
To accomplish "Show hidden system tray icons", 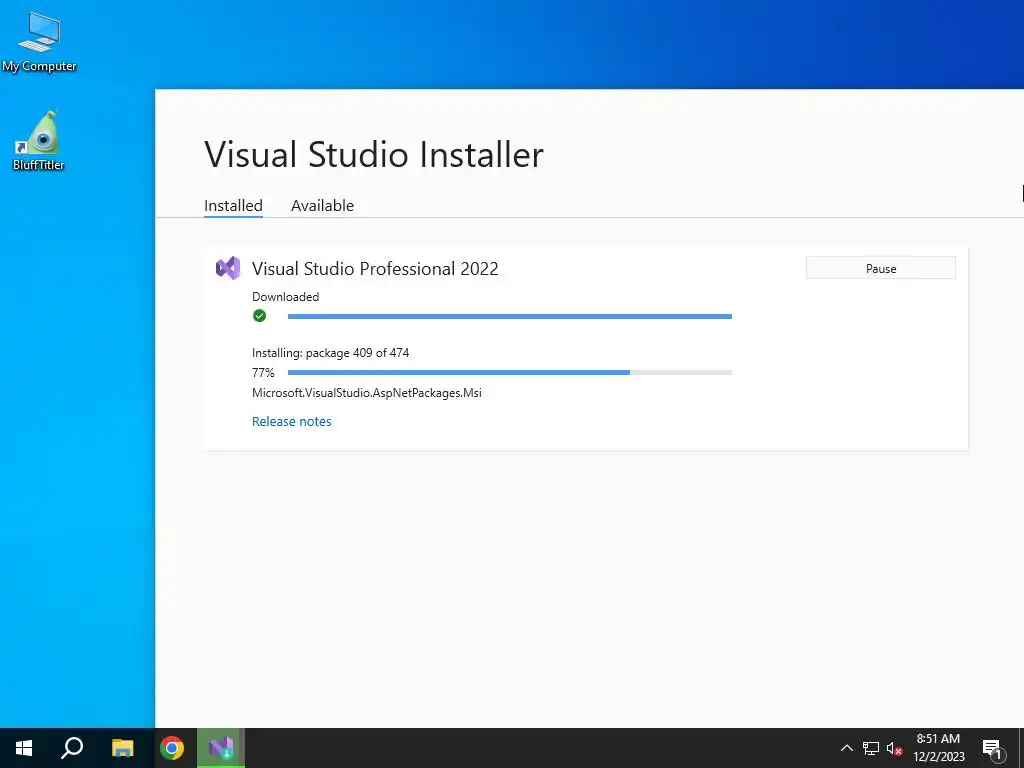I will tap(846, 748).
